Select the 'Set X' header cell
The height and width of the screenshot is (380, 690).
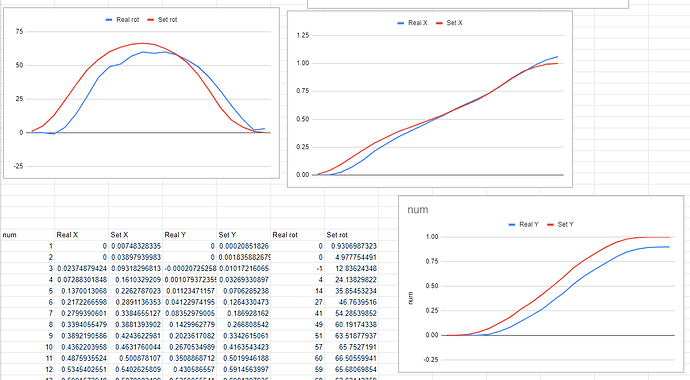[136, 235]
